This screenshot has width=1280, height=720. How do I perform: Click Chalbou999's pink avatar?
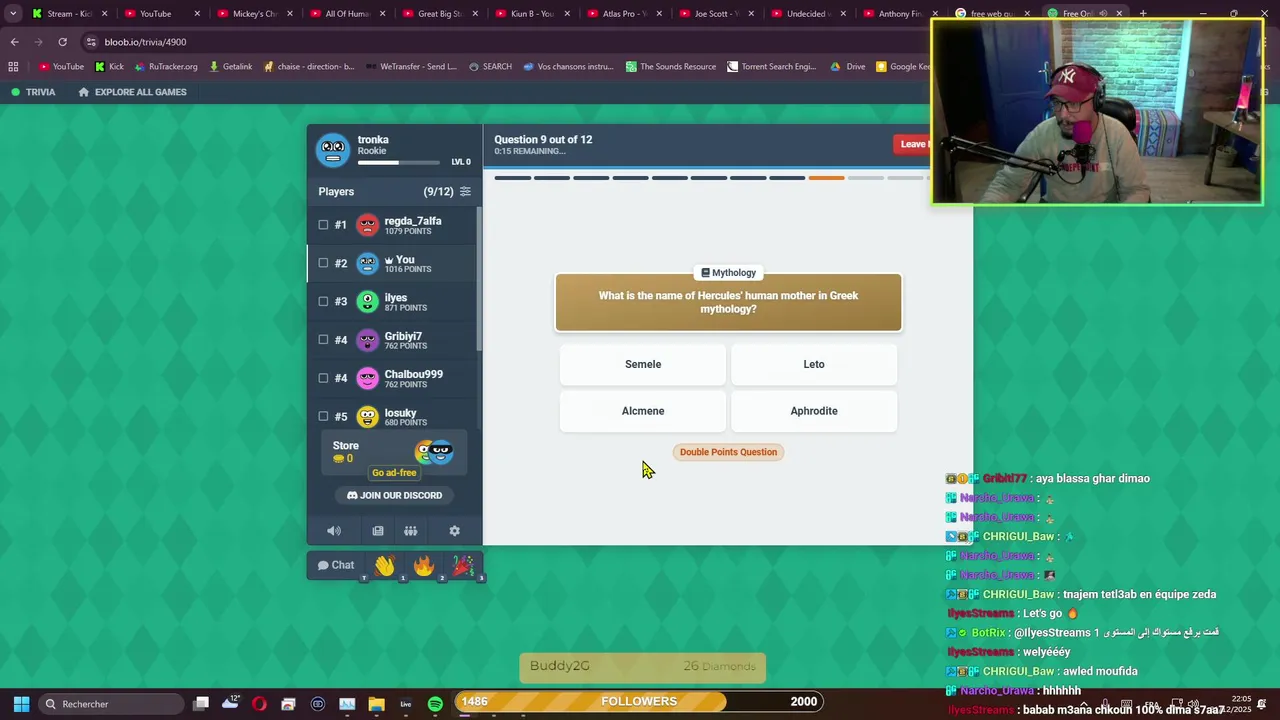pyautogui.click(x=368, y=378)
